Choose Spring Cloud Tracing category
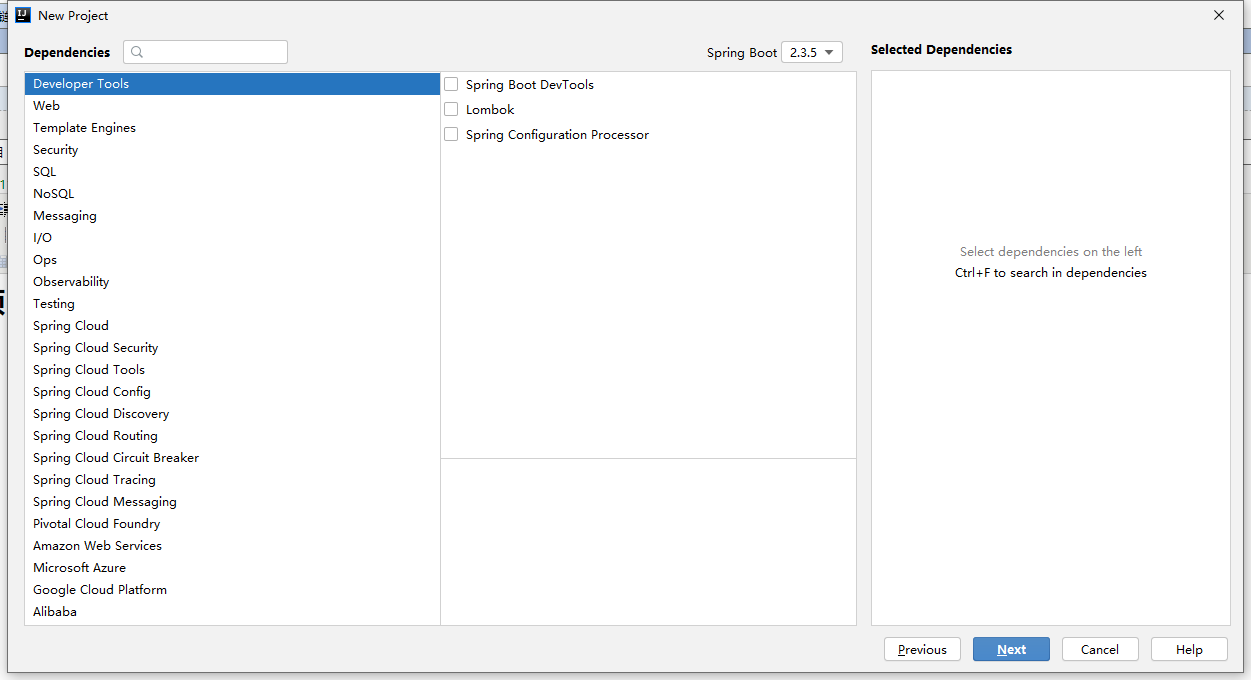Viewport: 1251px width, 680px height. coord(232,480)
